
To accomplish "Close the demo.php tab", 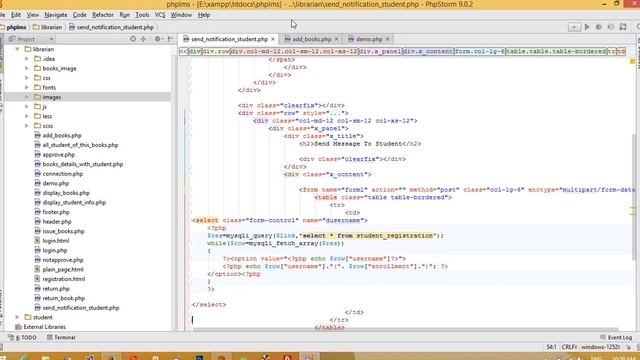I will 387,39.
